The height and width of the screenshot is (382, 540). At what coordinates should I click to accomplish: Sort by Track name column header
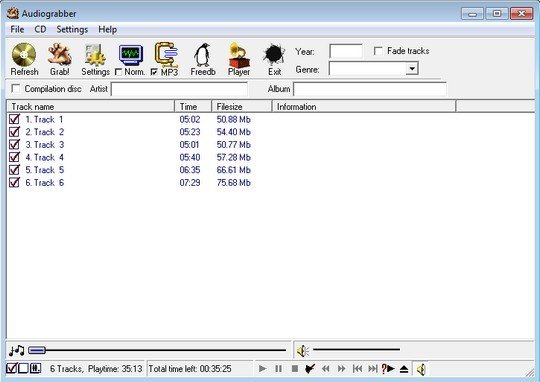91,107
